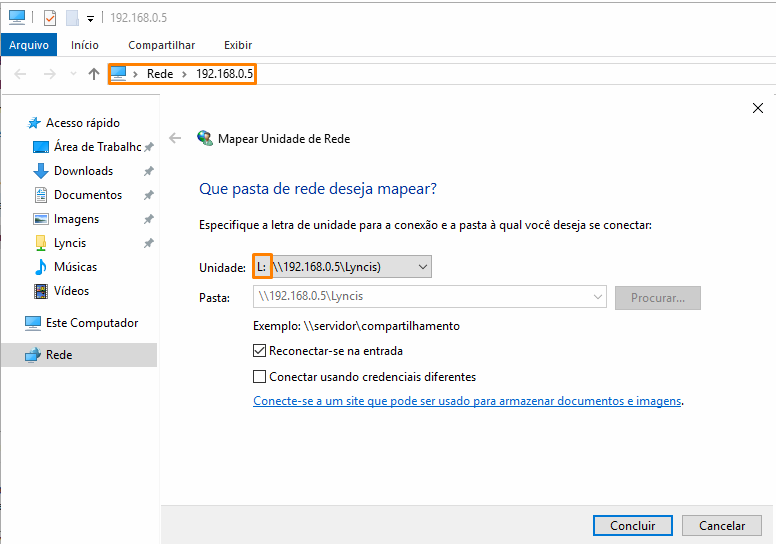Click the Cancelar button
Screen dimensions: 776x544
(722, 525)
